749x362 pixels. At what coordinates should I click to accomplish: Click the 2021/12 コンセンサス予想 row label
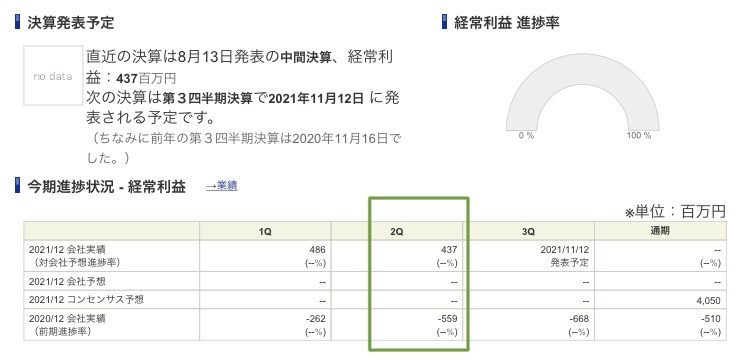point(86,300)
